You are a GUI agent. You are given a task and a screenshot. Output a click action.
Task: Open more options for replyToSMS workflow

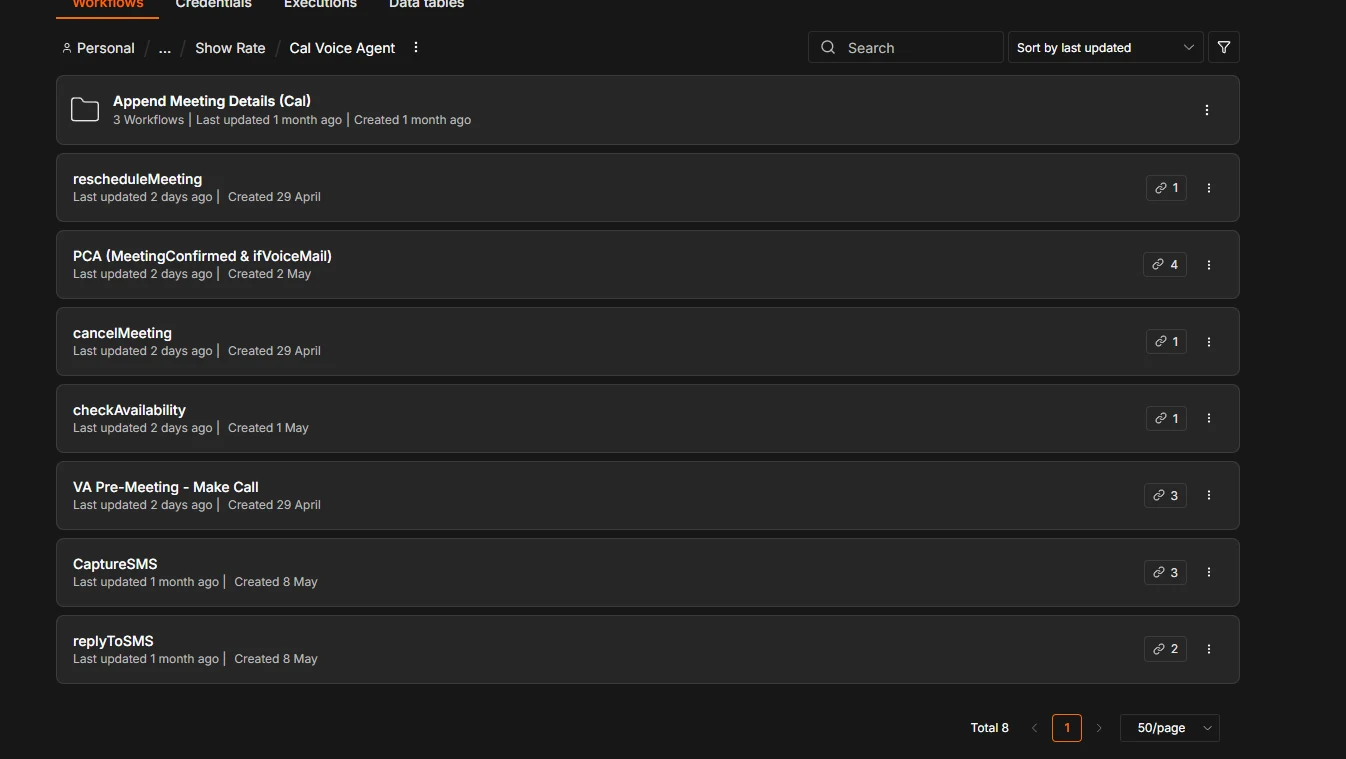pos(1209,650)
